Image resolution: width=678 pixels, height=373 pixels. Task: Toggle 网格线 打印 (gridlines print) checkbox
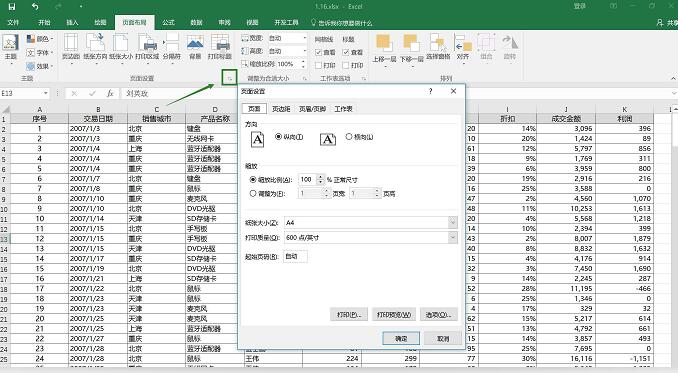click(x=319, y=65)
